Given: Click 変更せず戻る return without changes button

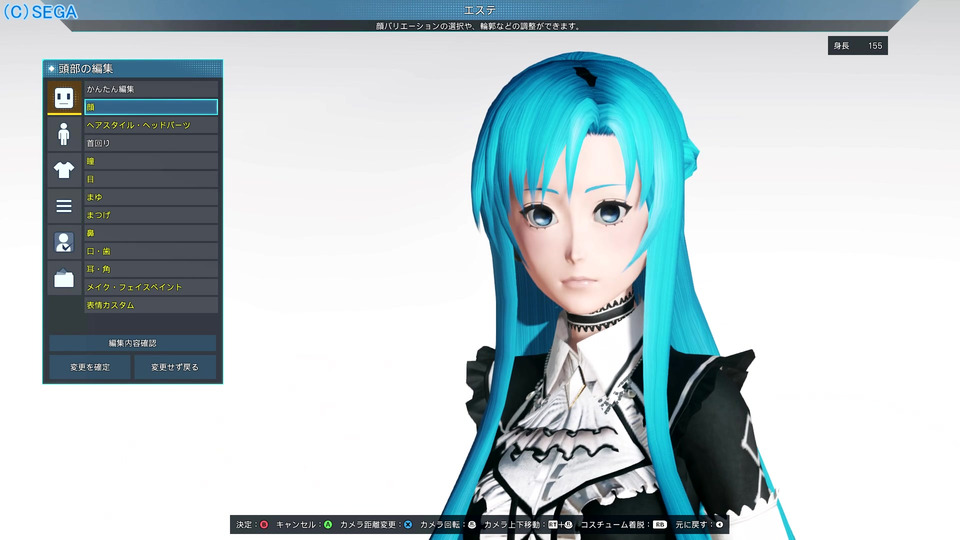Looking at the screenshot, I should pyautogui.click(x=174, y=367).
